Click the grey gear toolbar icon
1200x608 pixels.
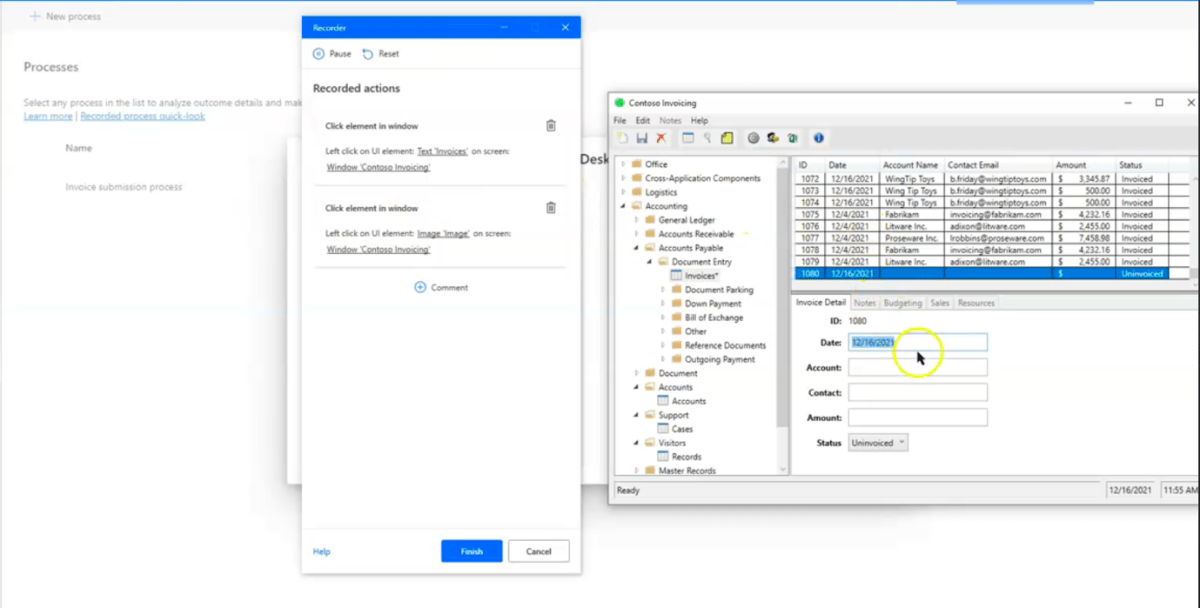(754, 138)
